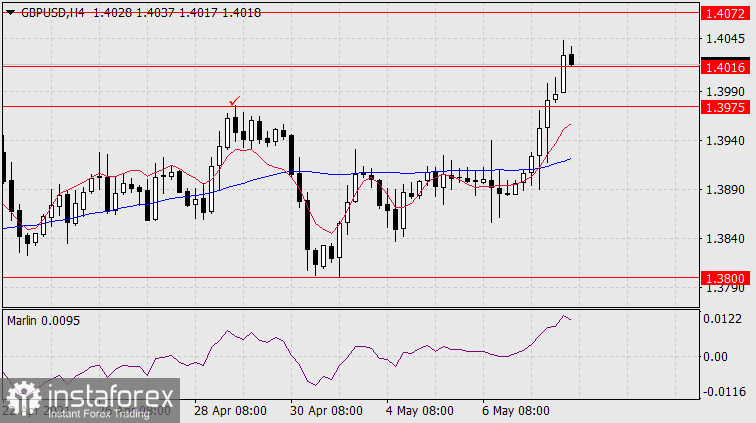Click the red check mark above the candle
Image resolution: width=756 pixels, height=423 pixels.
click(x=234, y=101)
